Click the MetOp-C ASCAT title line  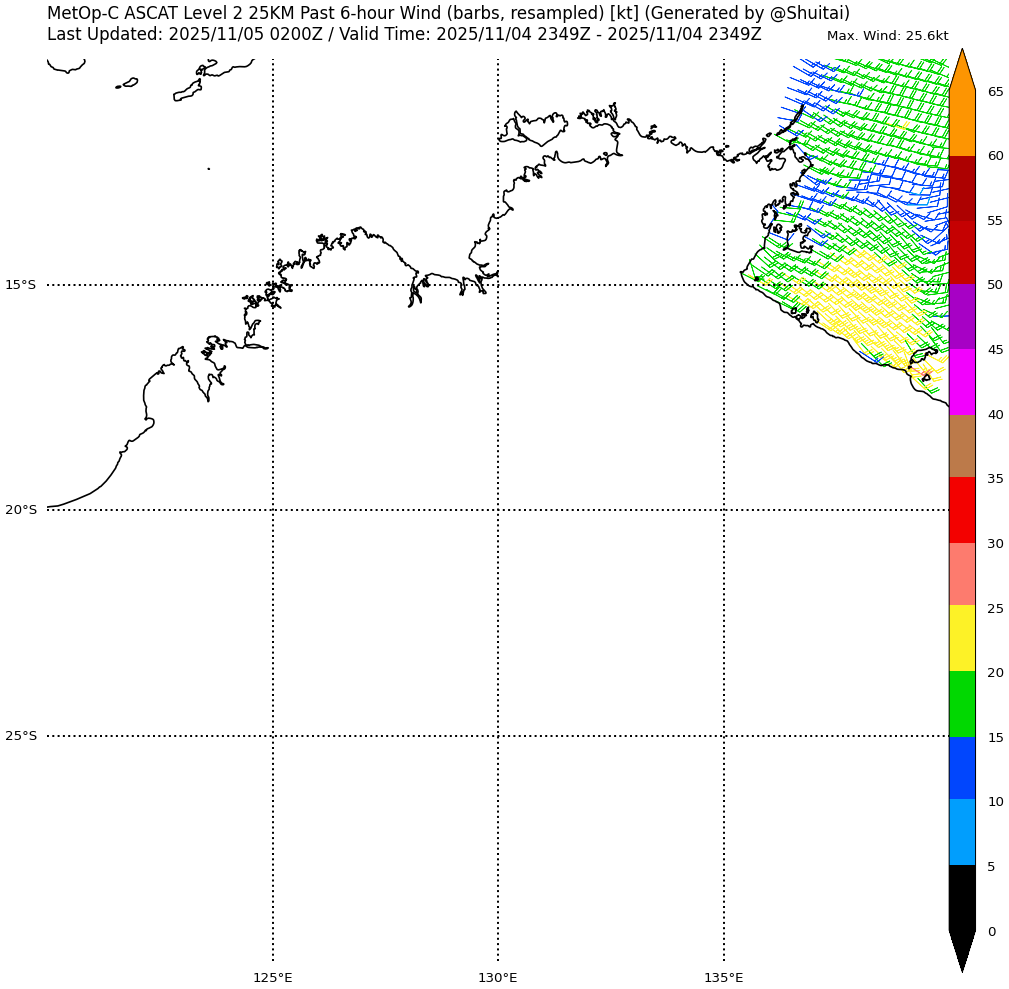(448, 13)
